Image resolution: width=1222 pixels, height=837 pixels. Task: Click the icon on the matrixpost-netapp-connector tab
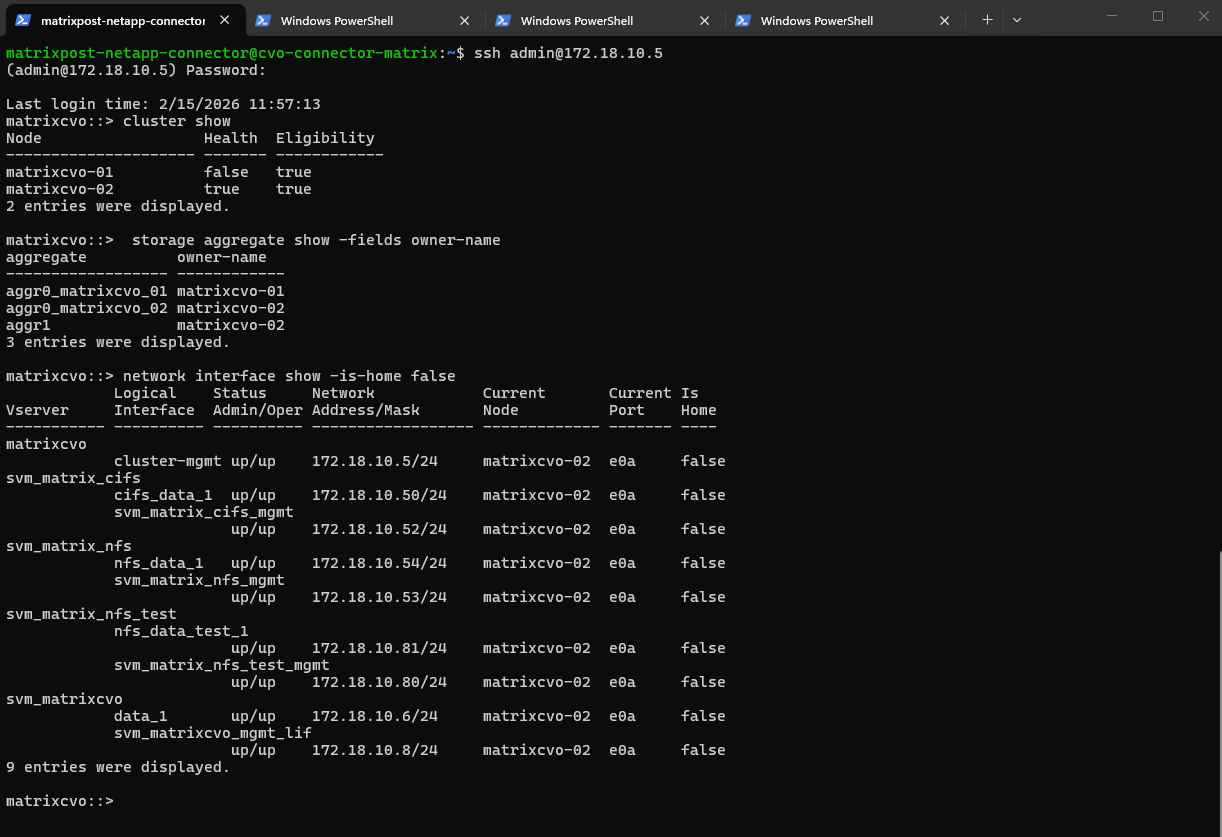22,20
